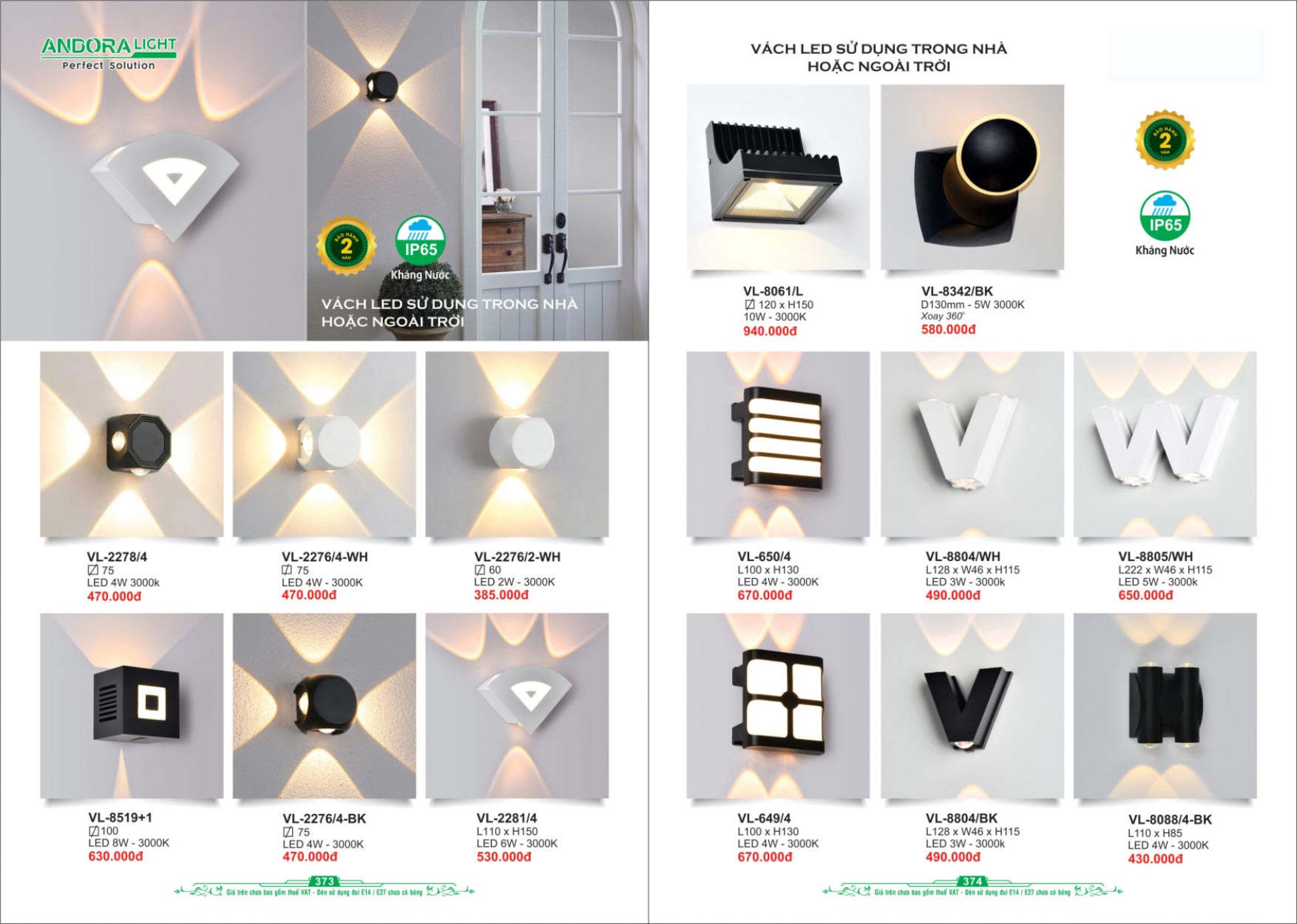Select the VL-2276/4-WH white lamp image
This screenshot has width=1297, height=924.
325,444
